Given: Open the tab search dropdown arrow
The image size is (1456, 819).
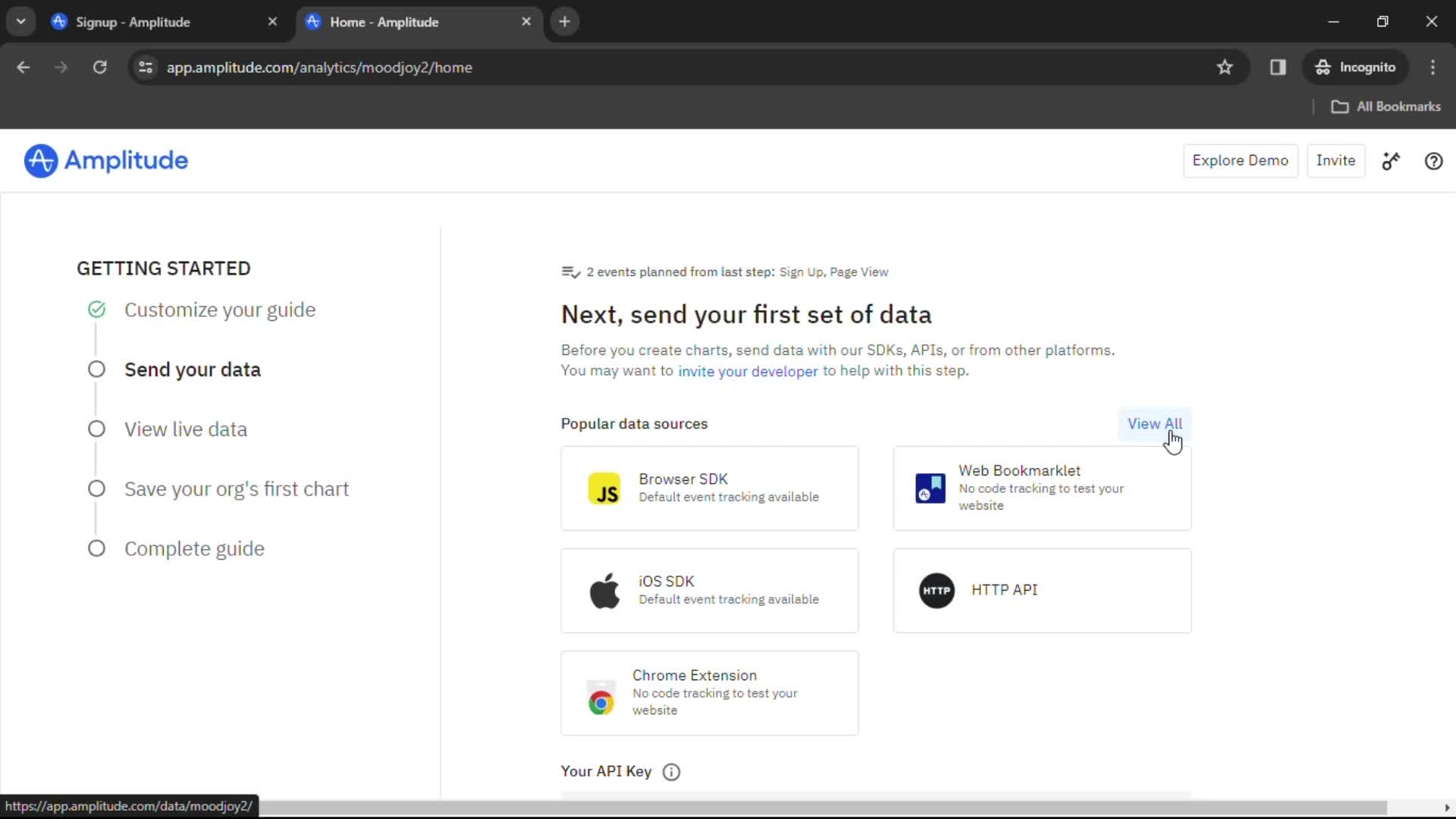Looking at the screenshot, I should point(21,22).
